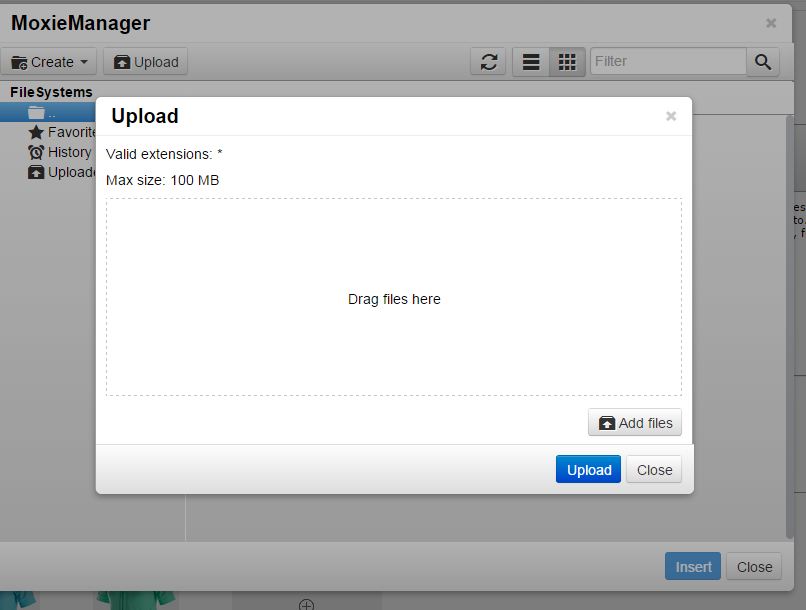Viewport: 806px width, 610px height.
Task: Click the MoxieManager bottom Close button
Action: click(754, 566)
